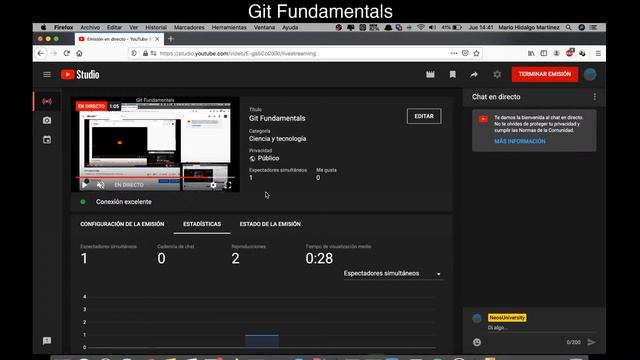Open emoji picker in chat
Image resolution: width=640 pixels, height=360 pixels.
point(477,342)
